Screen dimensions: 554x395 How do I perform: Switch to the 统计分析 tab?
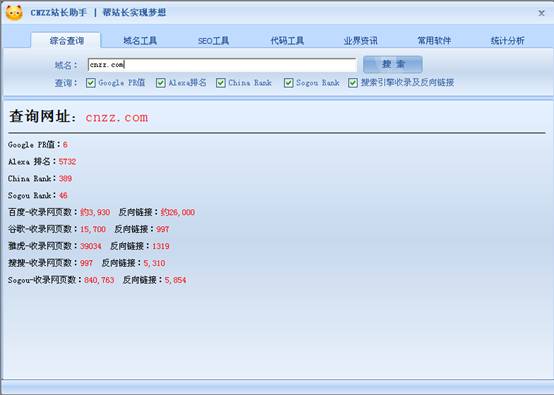click(x=507, y=41)
